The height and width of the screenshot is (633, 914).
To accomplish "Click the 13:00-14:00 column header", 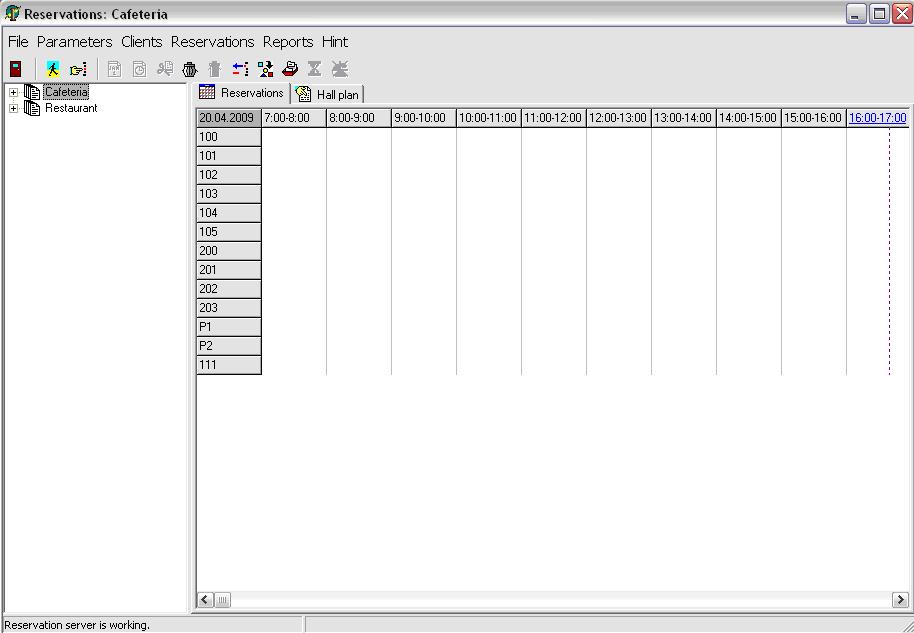I will coord(684,118).
